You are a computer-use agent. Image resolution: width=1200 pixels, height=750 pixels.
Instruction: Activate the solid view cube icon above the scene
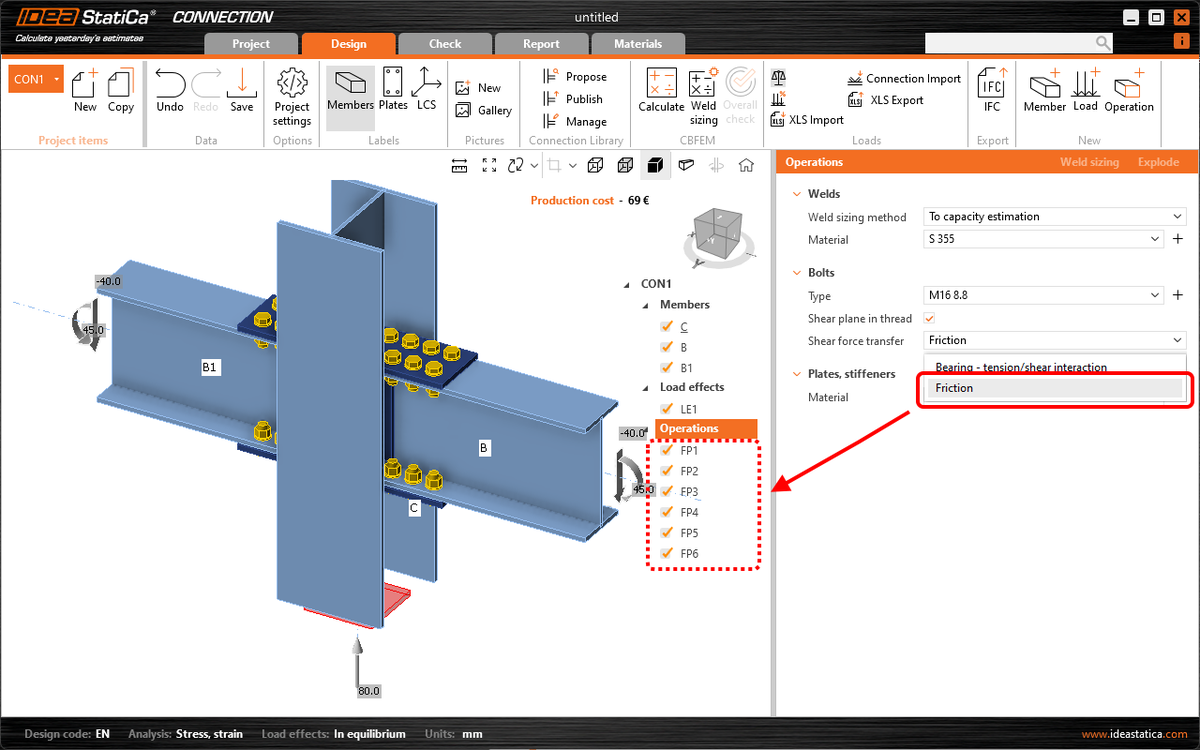coord(655,164)
